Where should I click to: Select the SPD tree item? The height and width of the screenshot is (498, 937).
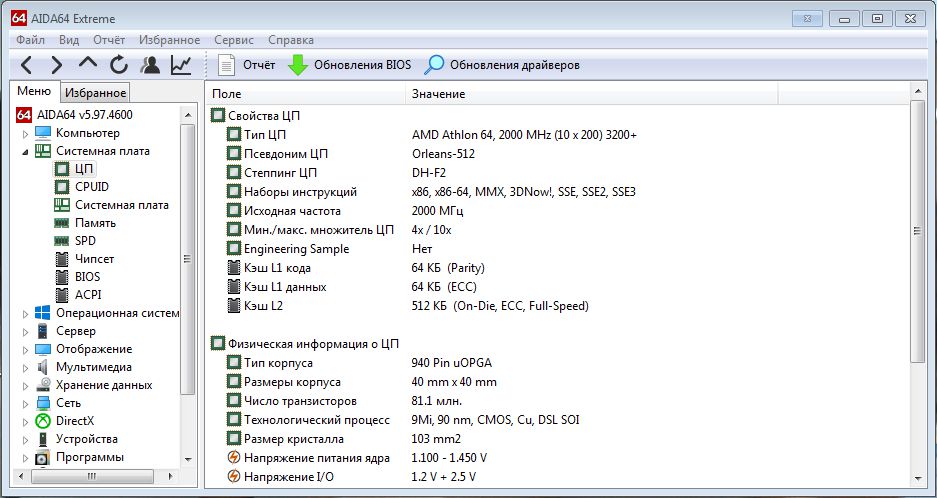(85, 241)
